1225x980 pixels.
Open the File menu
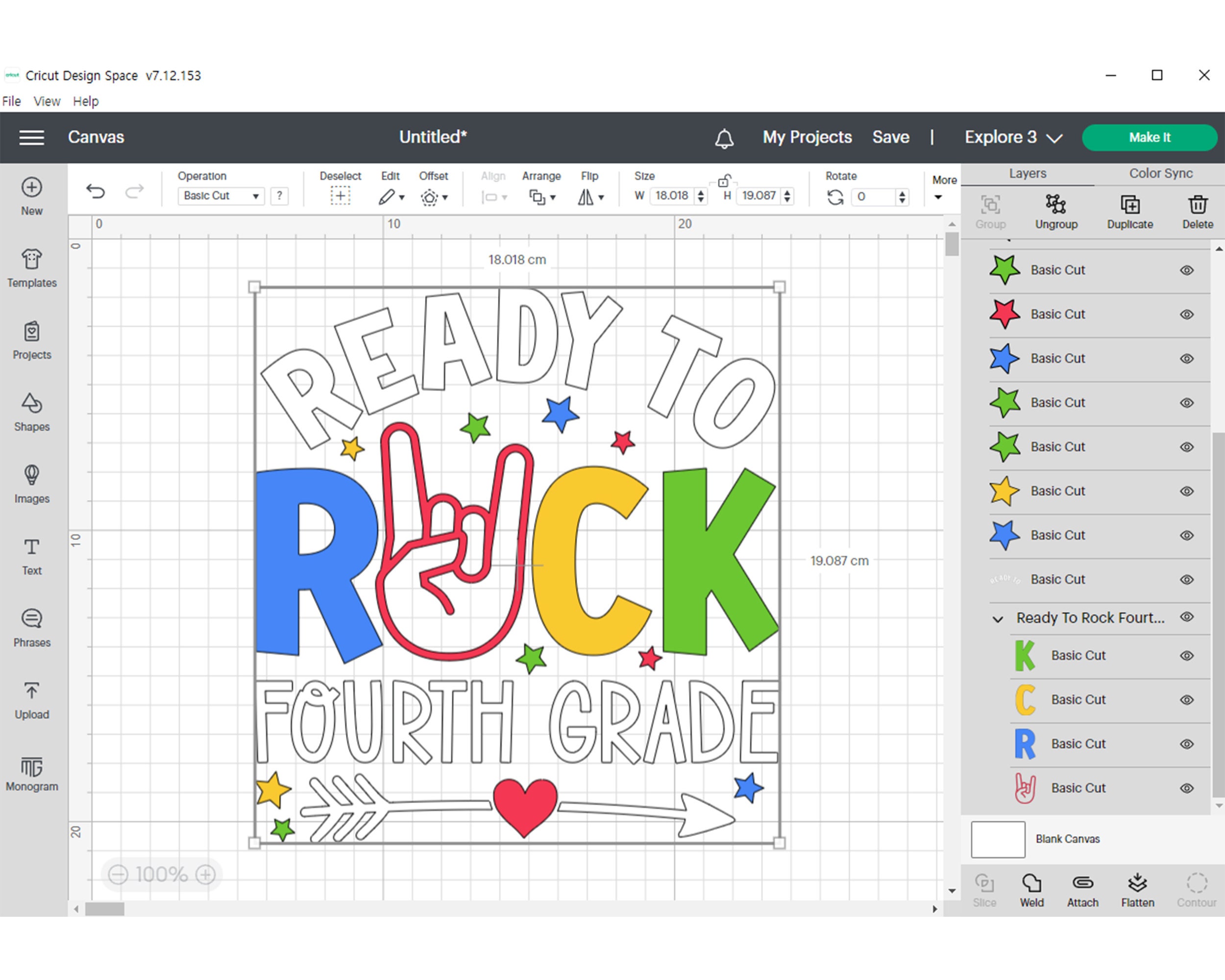tap(11, 101)
